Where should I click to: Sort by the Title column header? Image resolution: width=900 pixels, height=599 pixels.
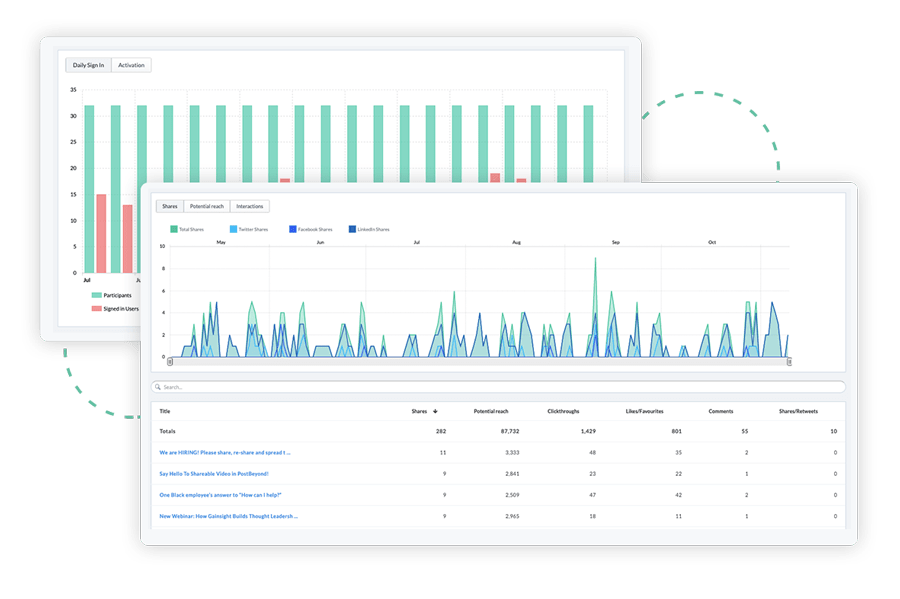[165, 411]
